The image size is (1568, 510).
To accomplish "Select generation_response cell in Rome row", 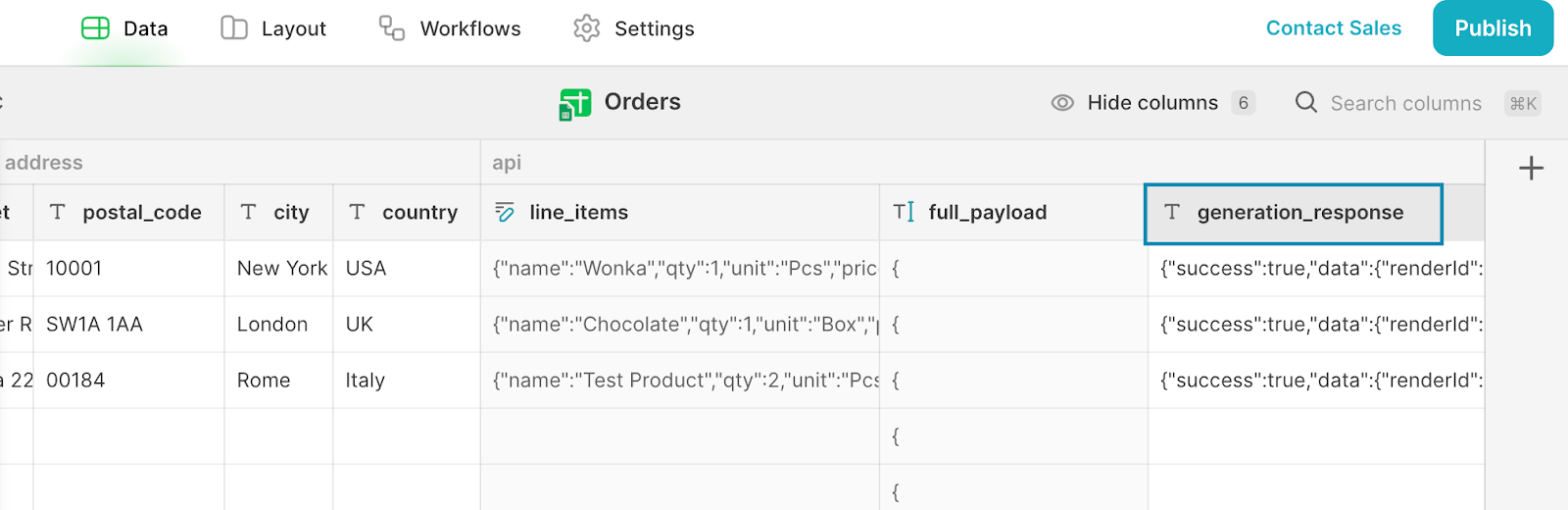I will click(x=1316, y=381).
